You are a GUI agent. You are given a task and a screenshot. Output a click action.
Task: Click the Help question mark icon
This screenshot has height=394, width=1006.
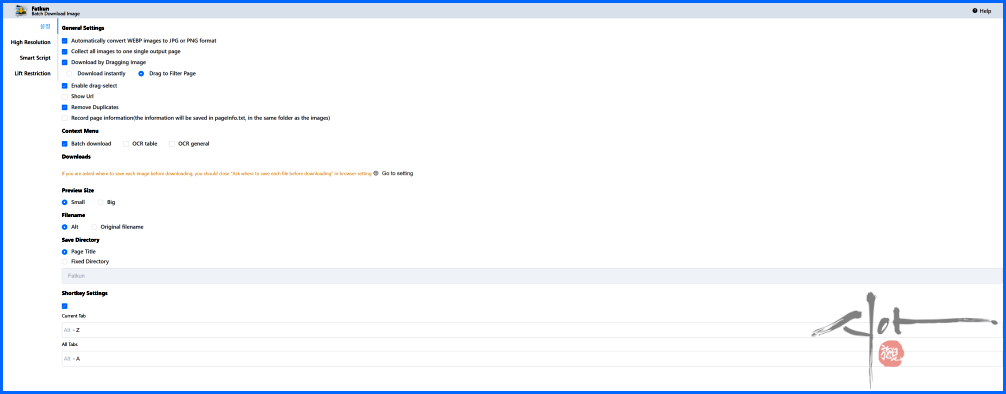click(975, 11)
